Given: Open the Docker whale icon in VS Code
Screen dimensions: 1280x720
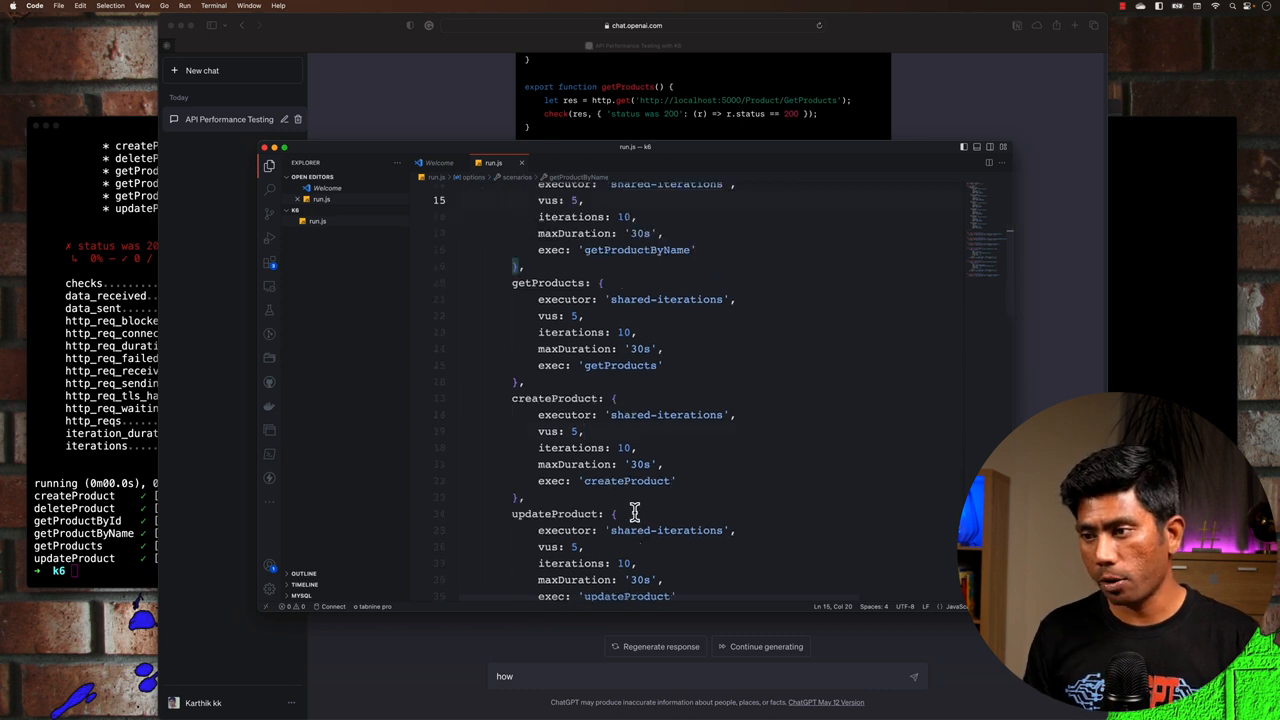Looking at the screenshot, I should [x=269, y=406].
